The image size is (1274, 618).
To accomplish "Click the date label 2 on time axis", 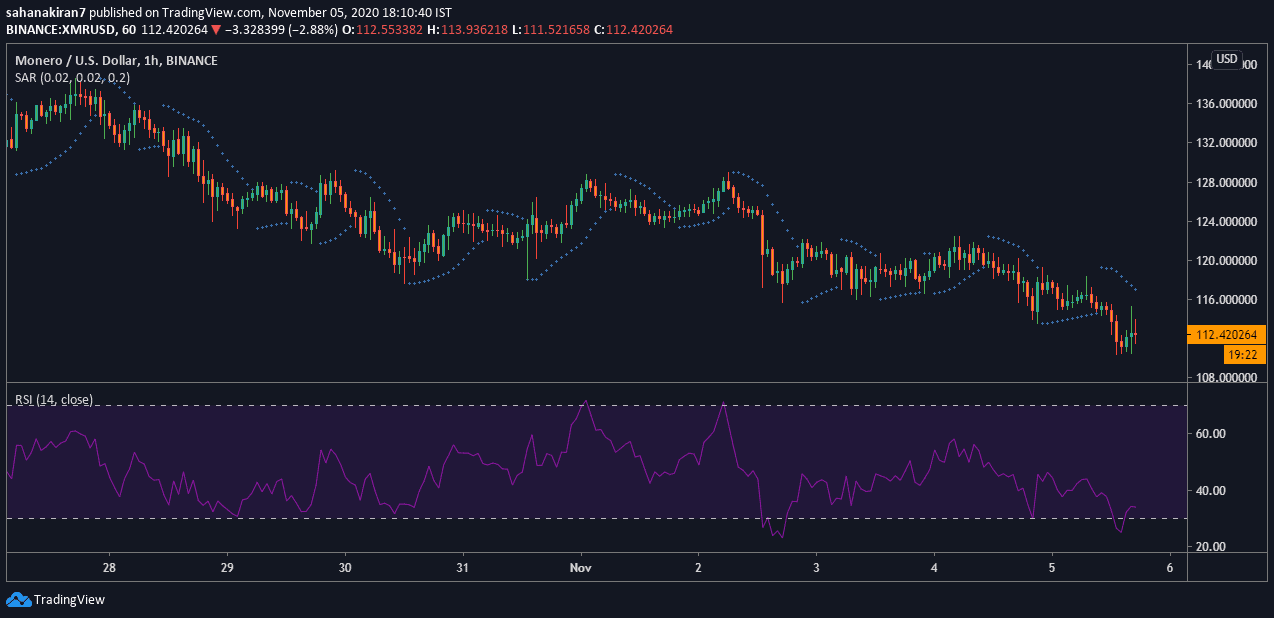I will click(698, 566).
